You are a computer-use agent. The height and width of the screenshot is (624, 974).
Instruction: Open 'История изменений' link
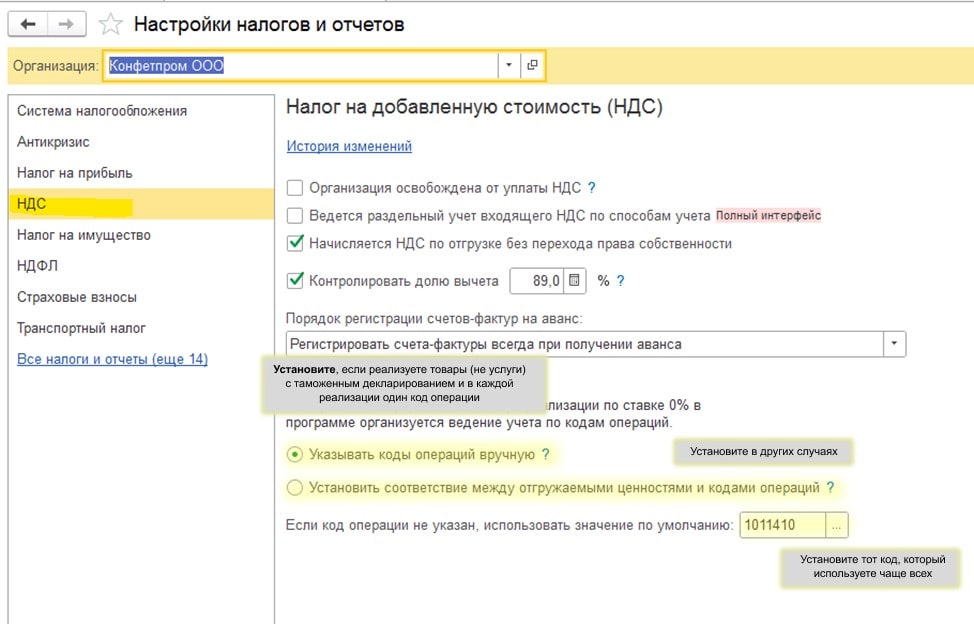tap(349, 146)
